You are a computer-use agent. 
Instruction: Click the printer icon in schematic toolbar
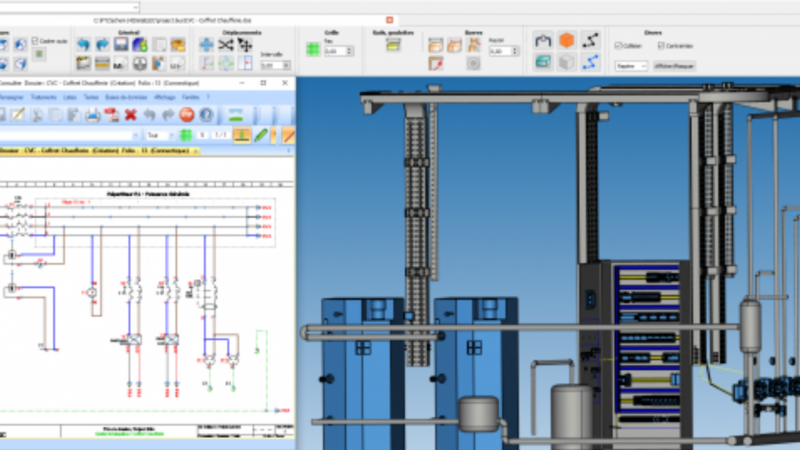coord(93,115)
